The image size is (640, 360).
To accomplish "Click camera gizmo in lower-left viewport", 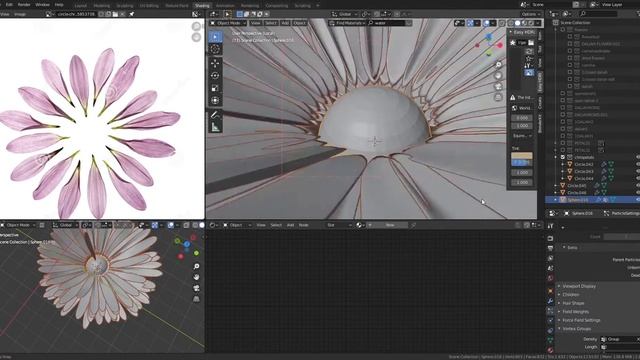I will (196, 288).
